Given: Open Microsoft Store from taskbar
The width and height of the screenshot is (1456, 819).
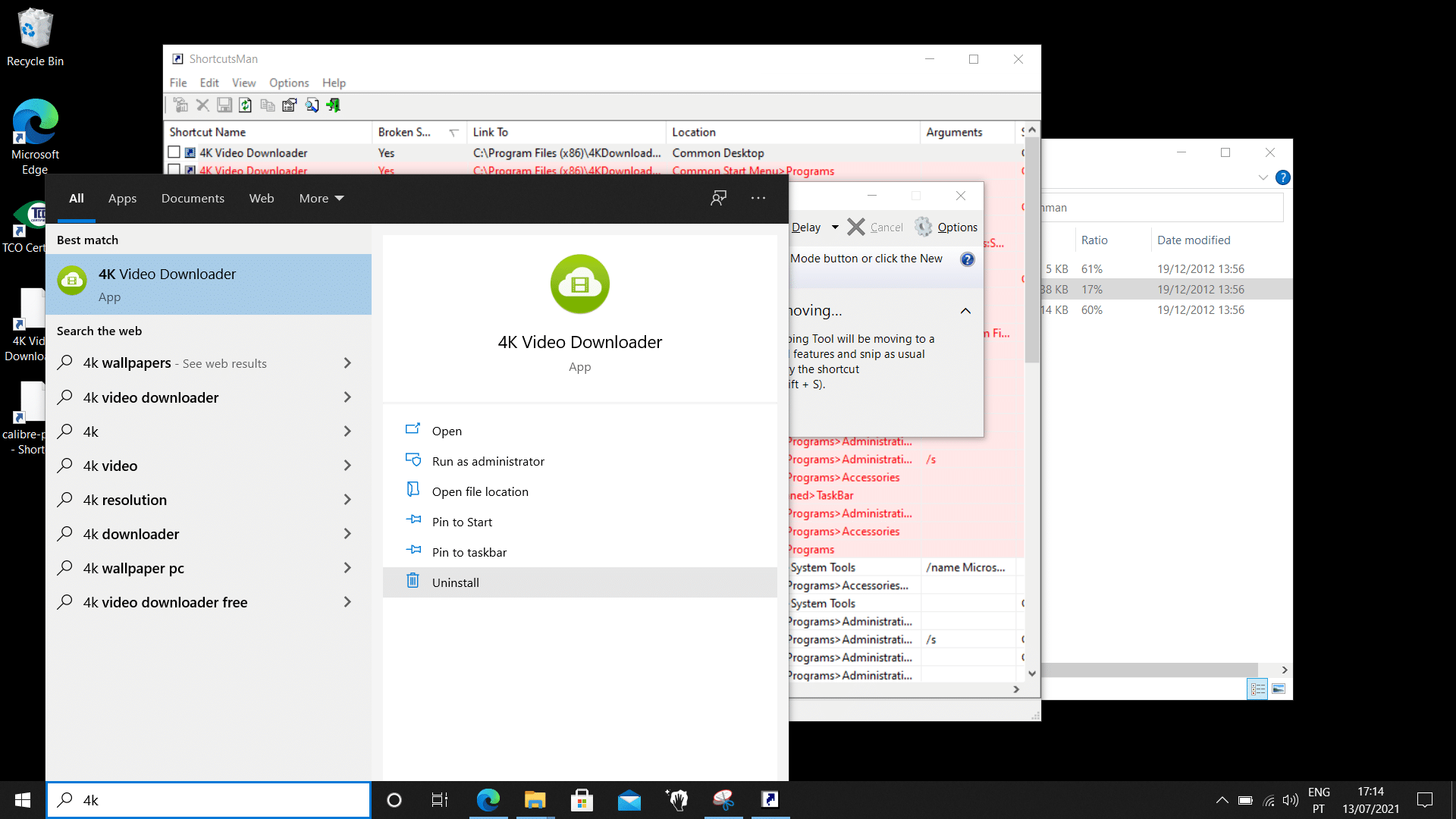Looking at the screenshot, I should pyautogui.click(x=582, y=800).
